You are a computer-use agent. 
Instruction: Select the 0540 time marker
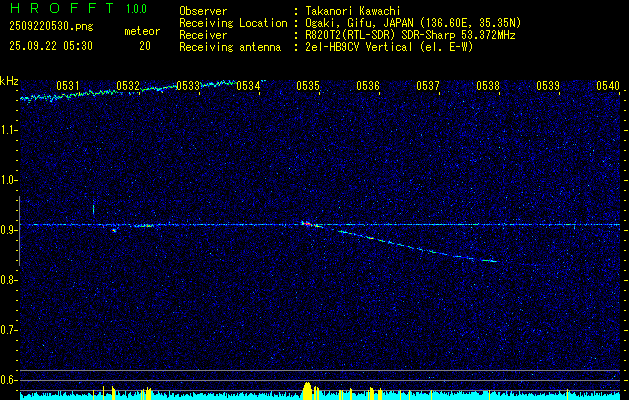click(608, 86)
